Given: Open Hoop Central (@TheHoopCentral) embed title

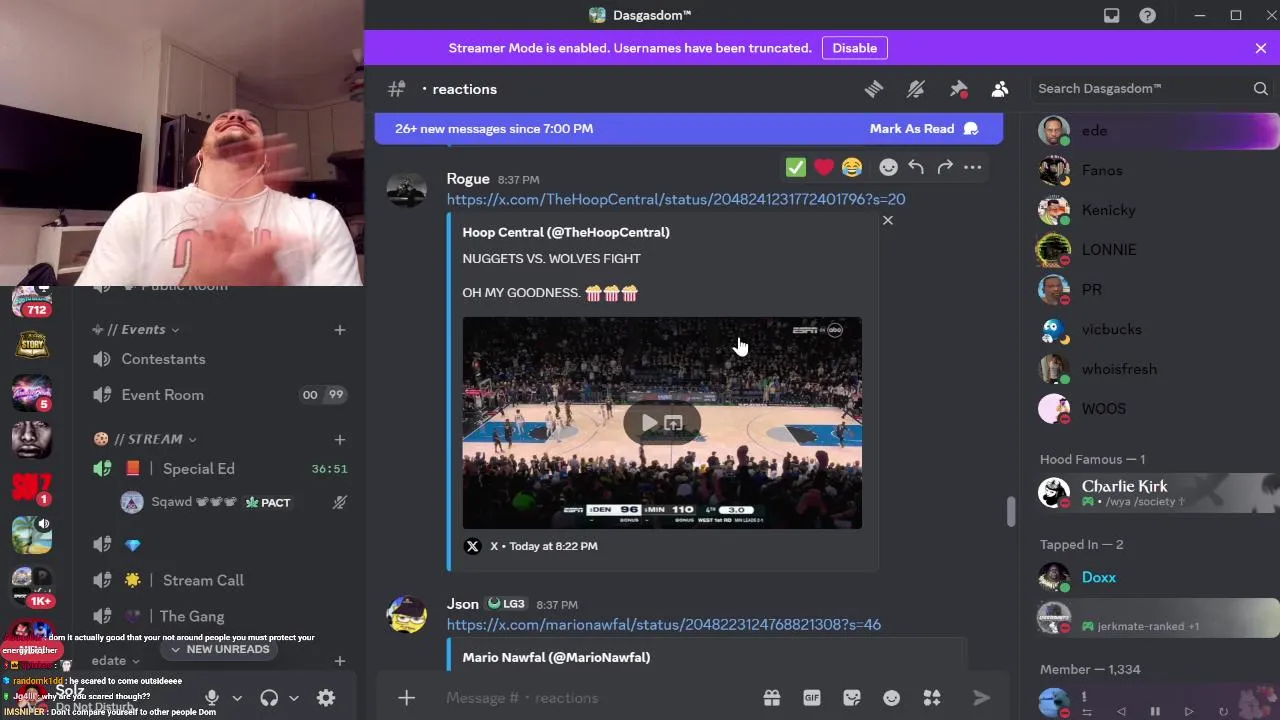Looking at the screenshot, I should point(566,232).
